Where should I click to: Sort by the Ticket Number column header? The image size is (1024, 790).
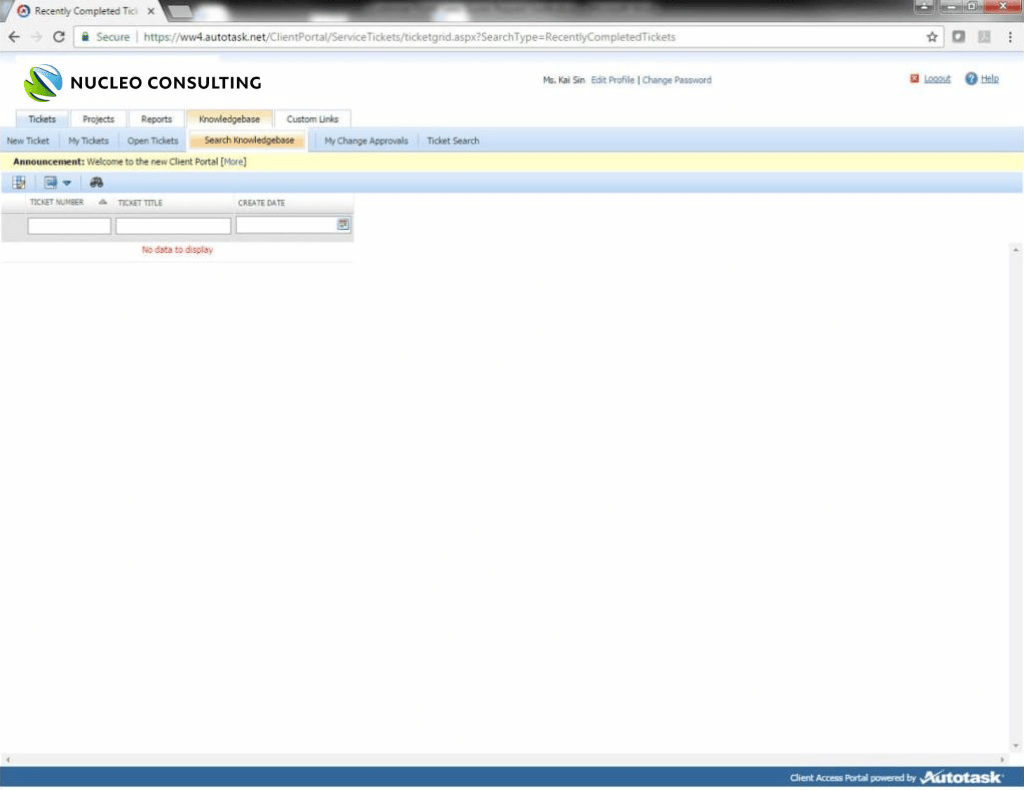(x=57, y=203)
